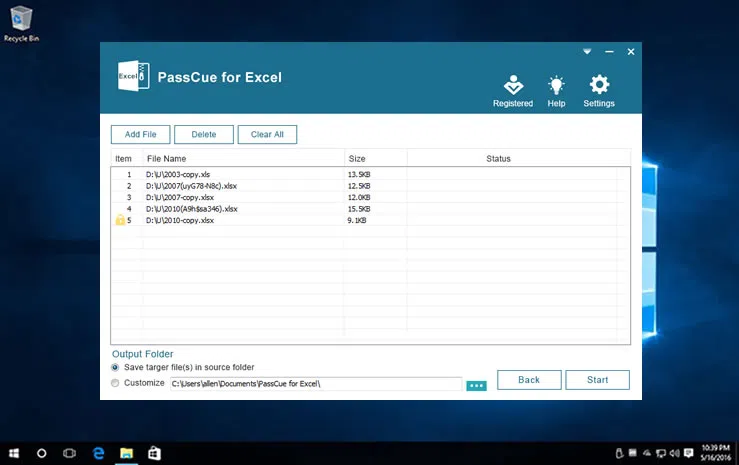739x465 pixels.
Task: Browse output folder with the three-dots button
Action: (x=476, y=386)
